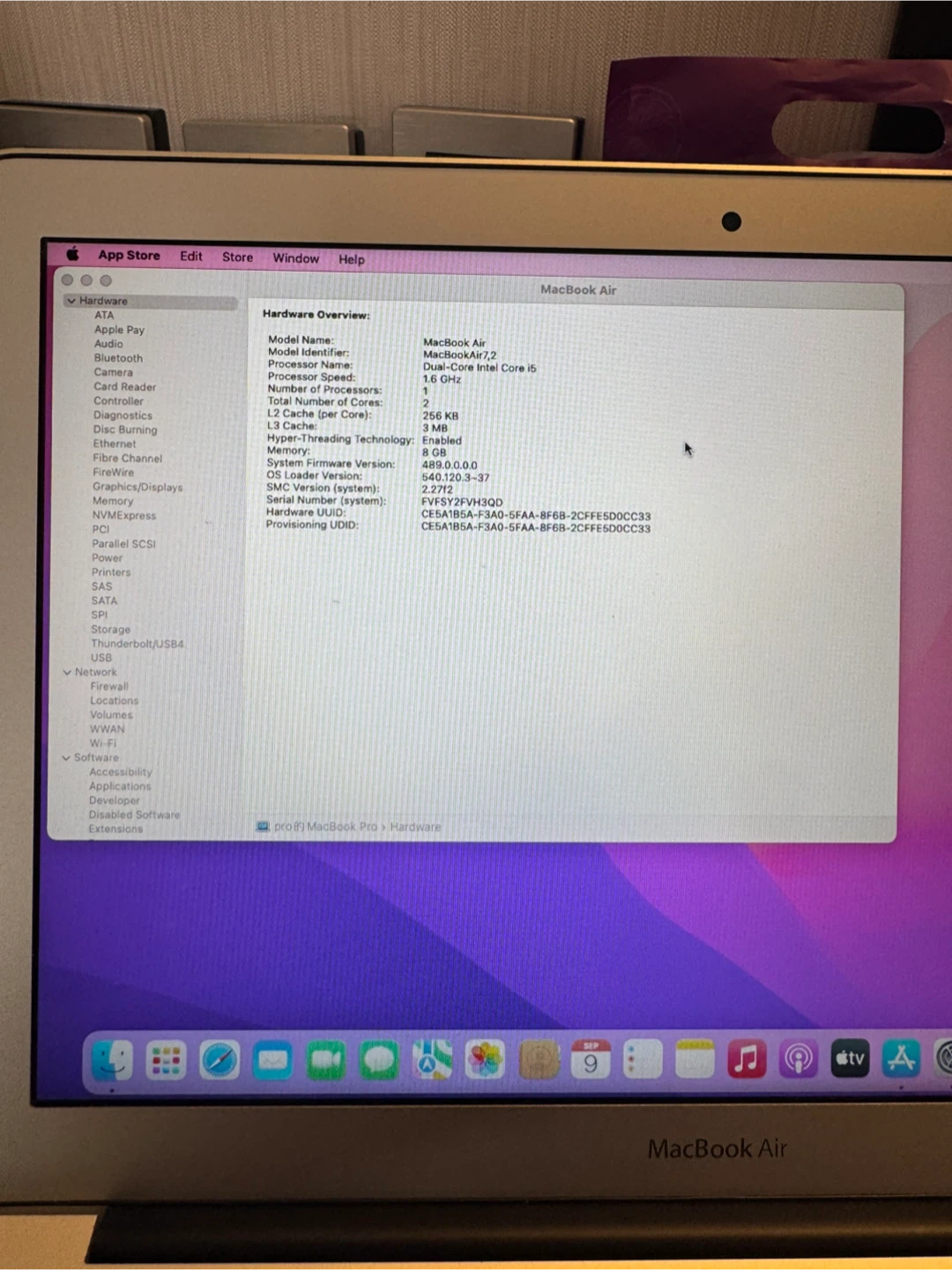This screenshot has width=952, height=1270.
Task: Open the App Store menu
Action: (129, 255)
